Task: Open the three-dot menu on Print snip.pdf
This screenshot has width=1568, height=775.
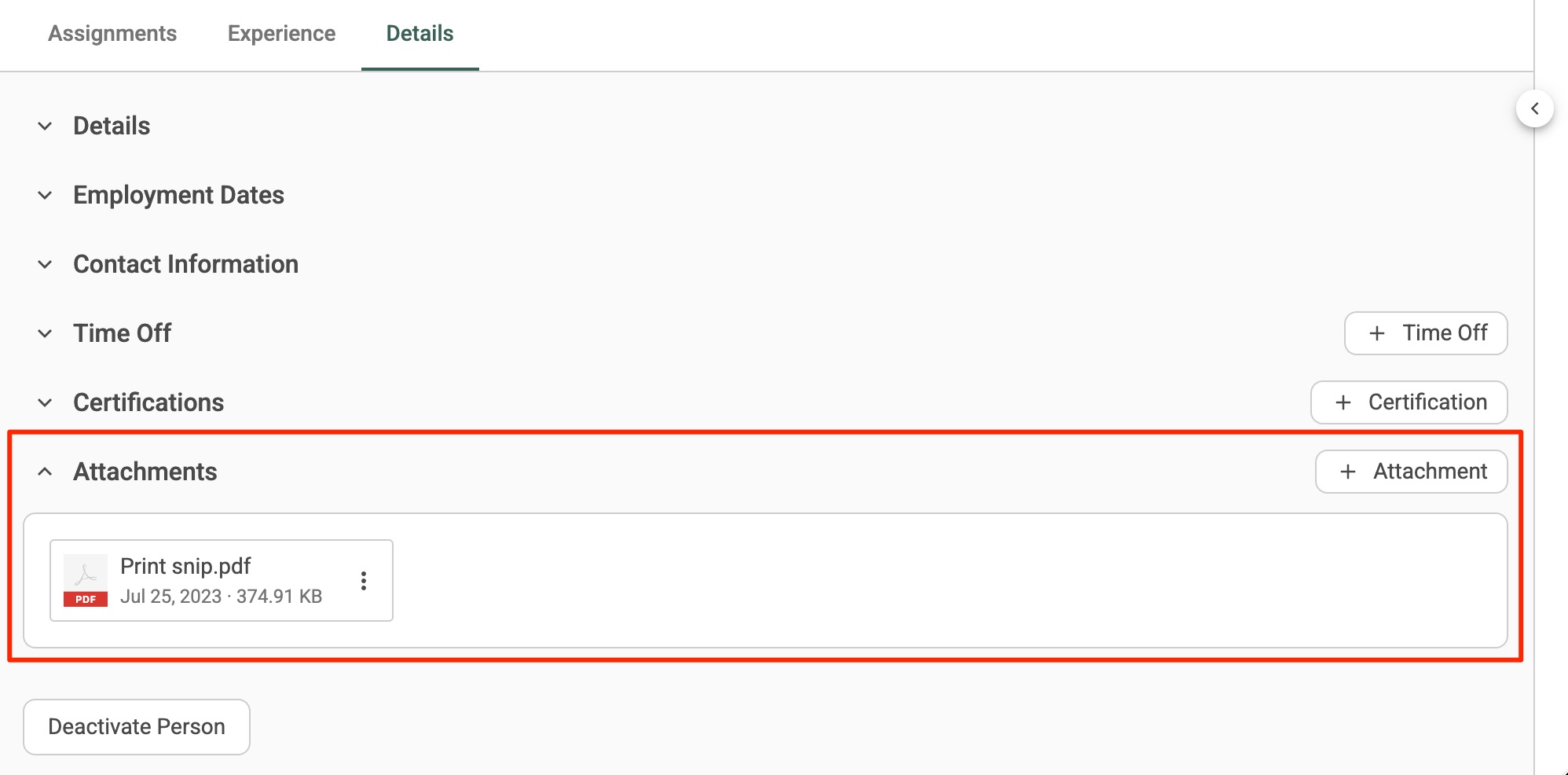Action: pos(364,581)
